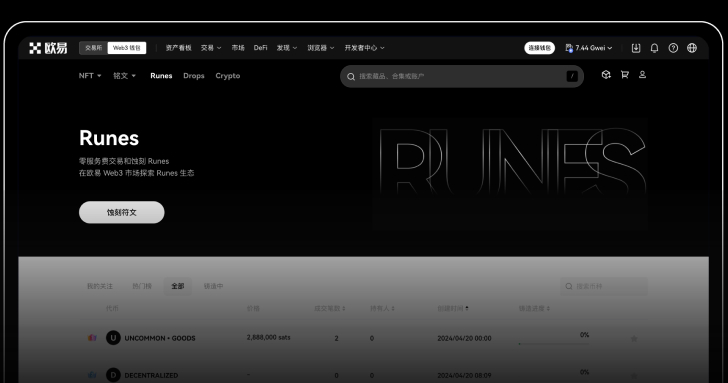Click the colored badge icon before UNCOMMON•GOODS
The width and height of the screenshot is (728, 383).
coord(92,338)
